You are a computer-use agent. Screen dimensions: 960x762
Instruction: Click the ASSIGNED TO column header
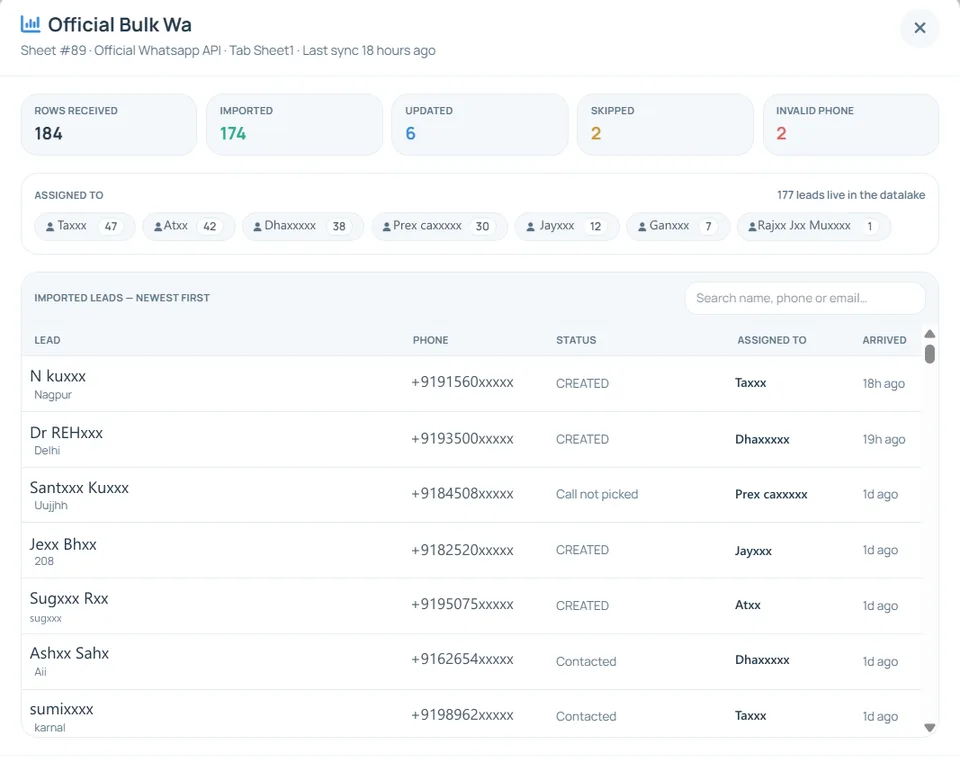click(x=771, y=340)
